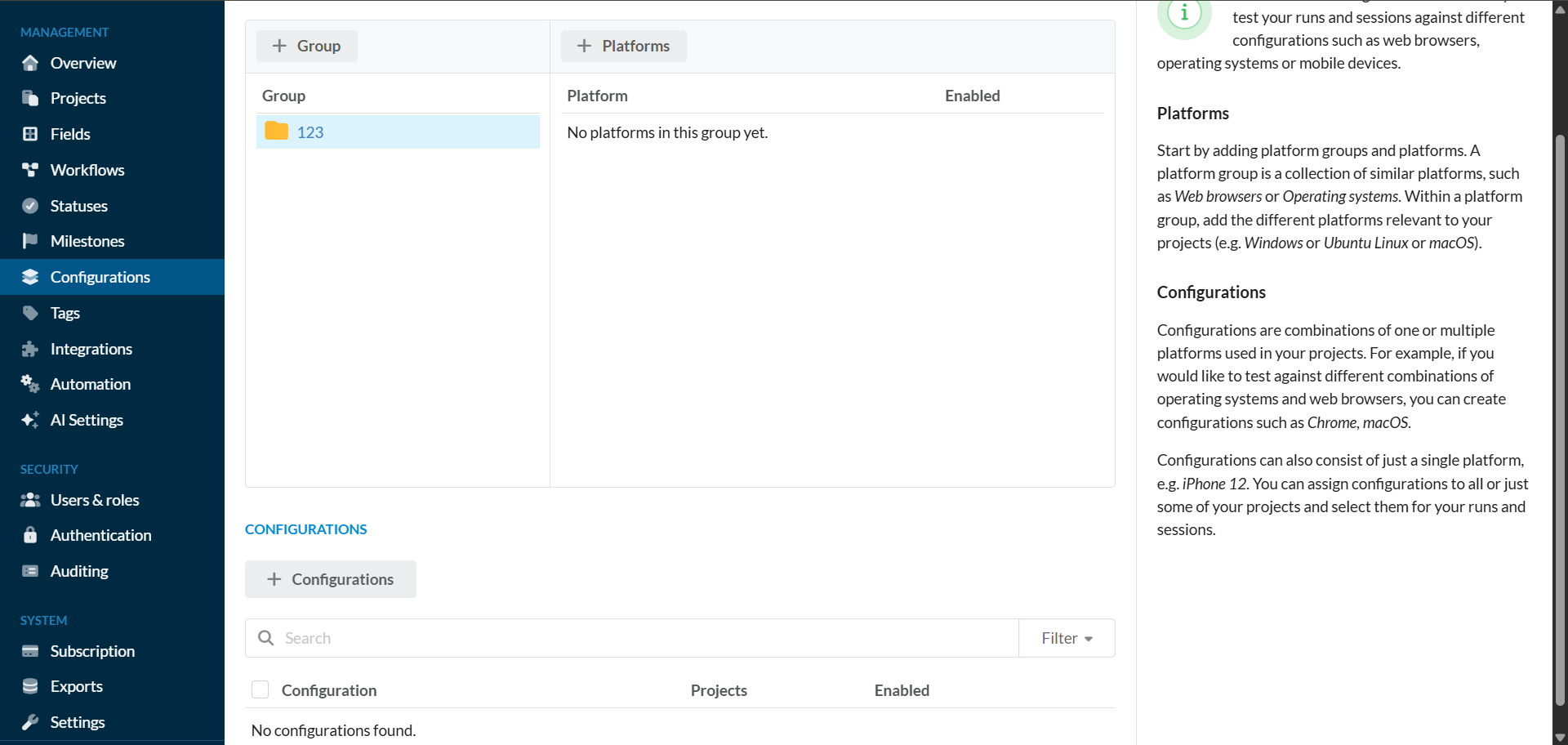Click the Tags label icon
1568x745 pixels.
point(30,313)
